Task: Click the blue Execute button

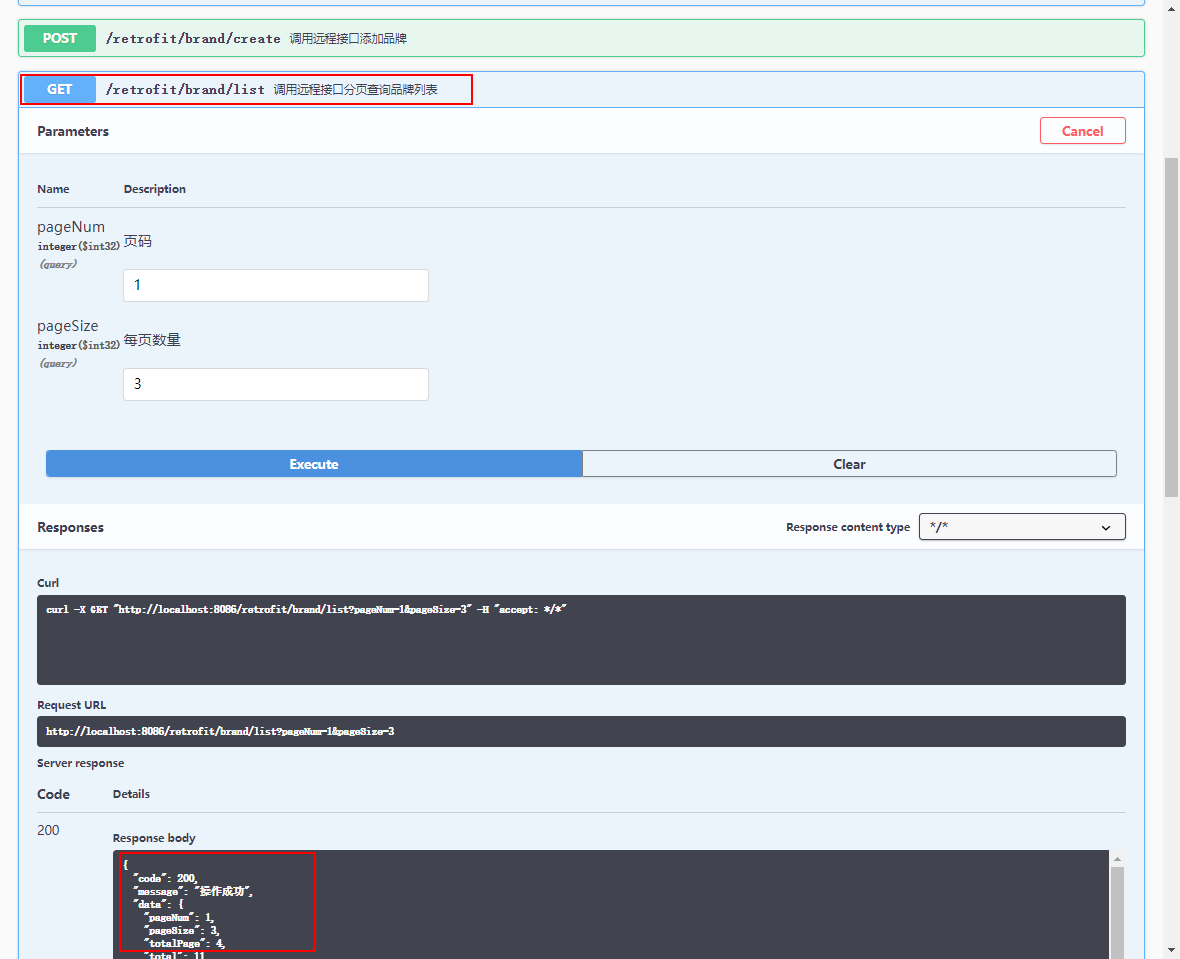Action: click(x=314, y=464)
